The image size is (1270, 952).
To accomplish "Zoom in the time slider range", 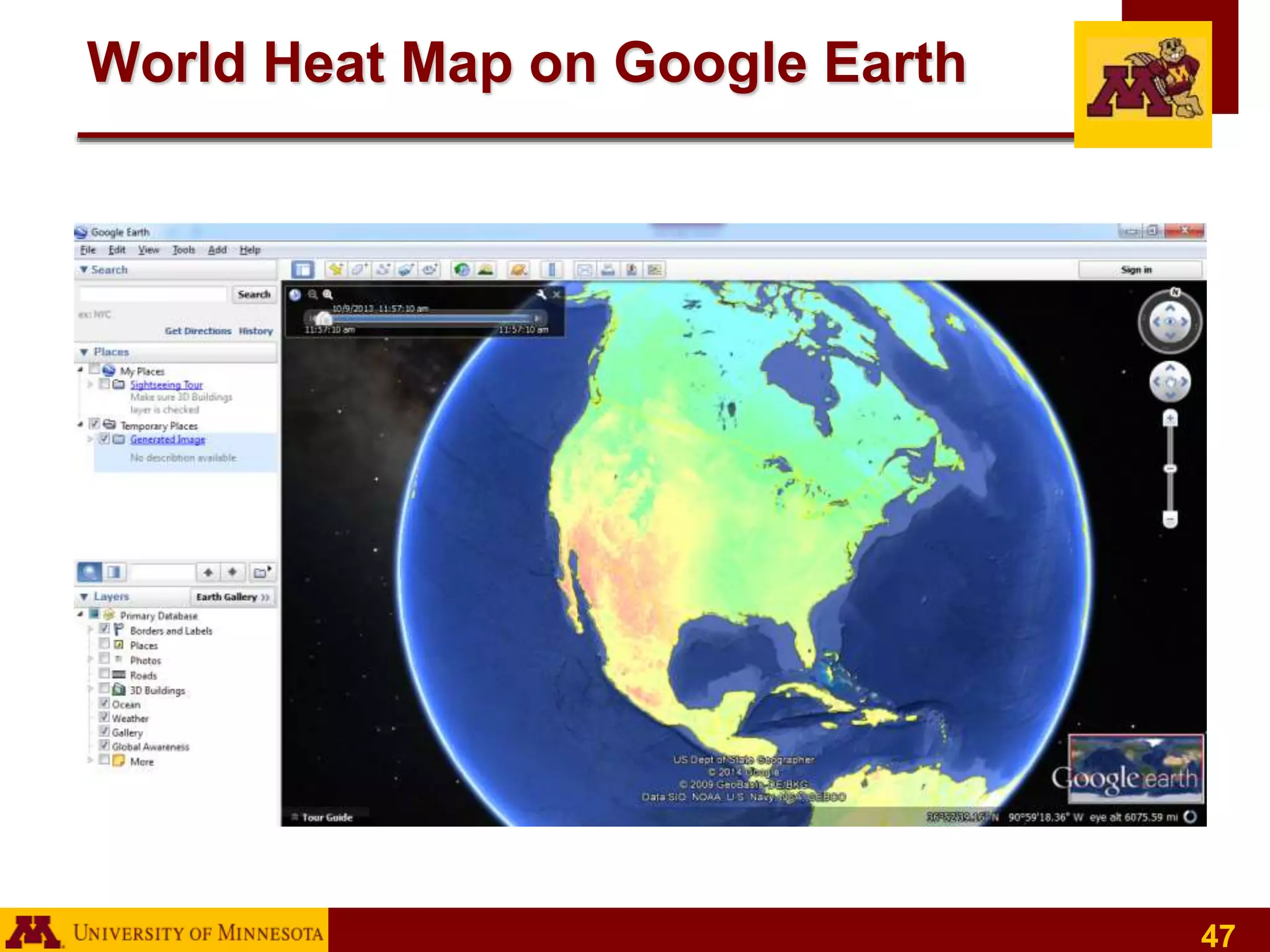I will pyautogui.click(x=328, y=295).
